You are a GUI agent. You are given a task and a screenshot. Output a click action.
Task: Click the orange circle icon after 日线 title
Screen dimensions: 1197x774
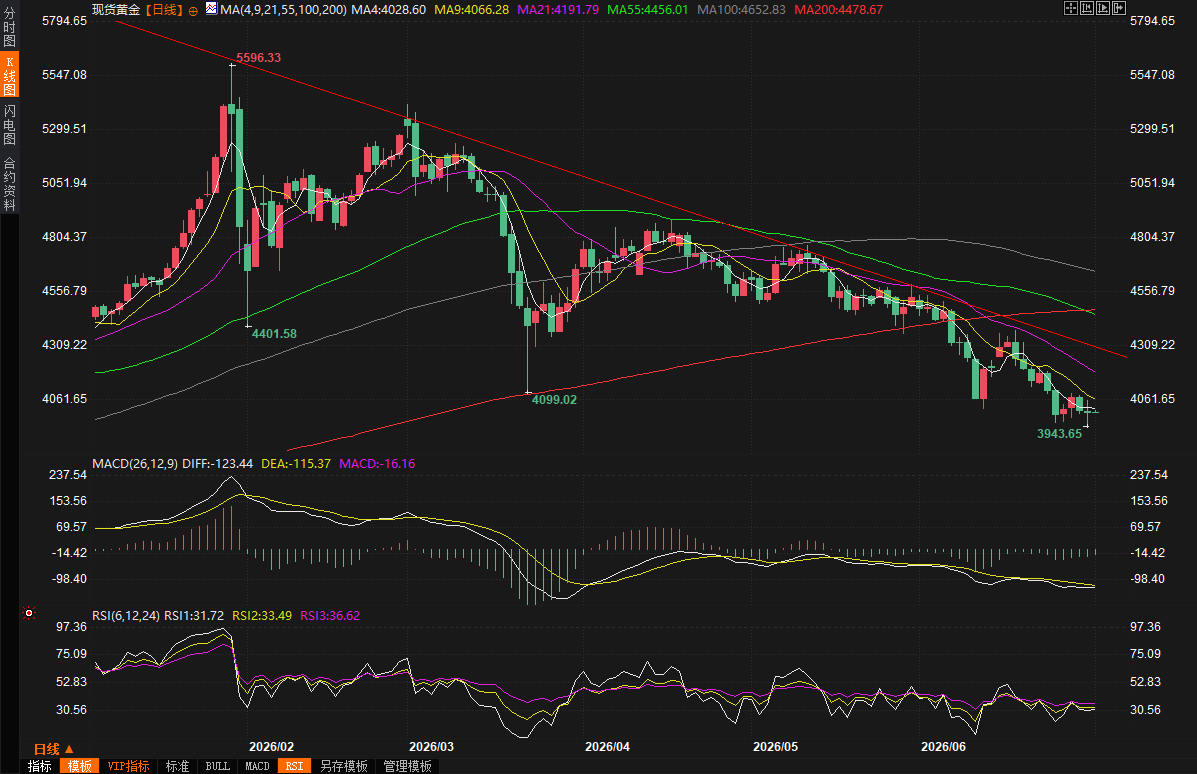[193, 11]
